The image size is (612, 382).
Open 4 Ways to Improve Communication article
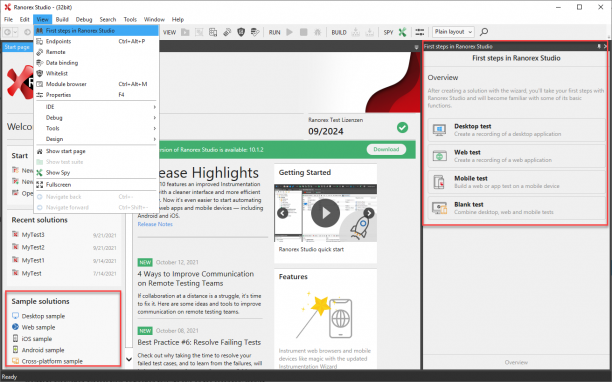coord(196,279)
